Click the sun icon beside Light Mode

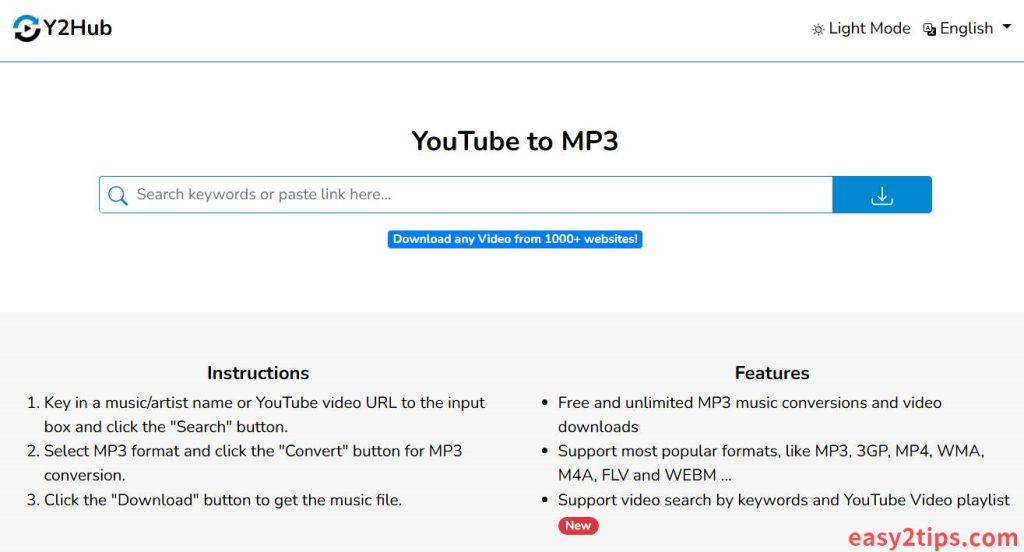tap(818, 29)
